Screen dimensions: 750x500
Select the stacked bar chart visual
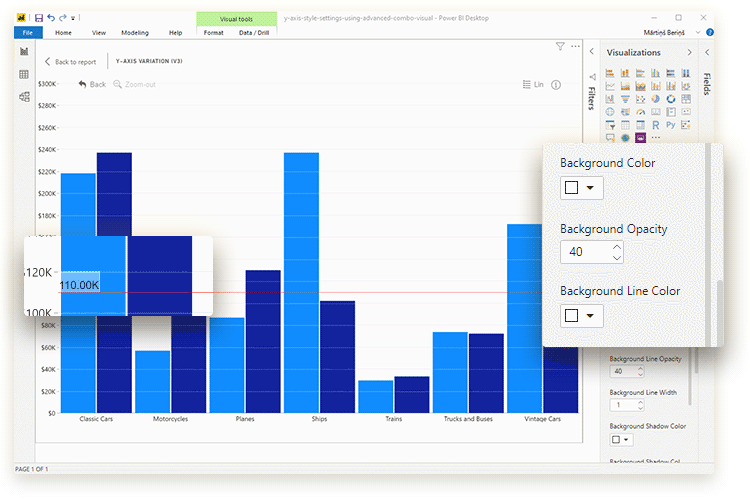pos(610,73)
